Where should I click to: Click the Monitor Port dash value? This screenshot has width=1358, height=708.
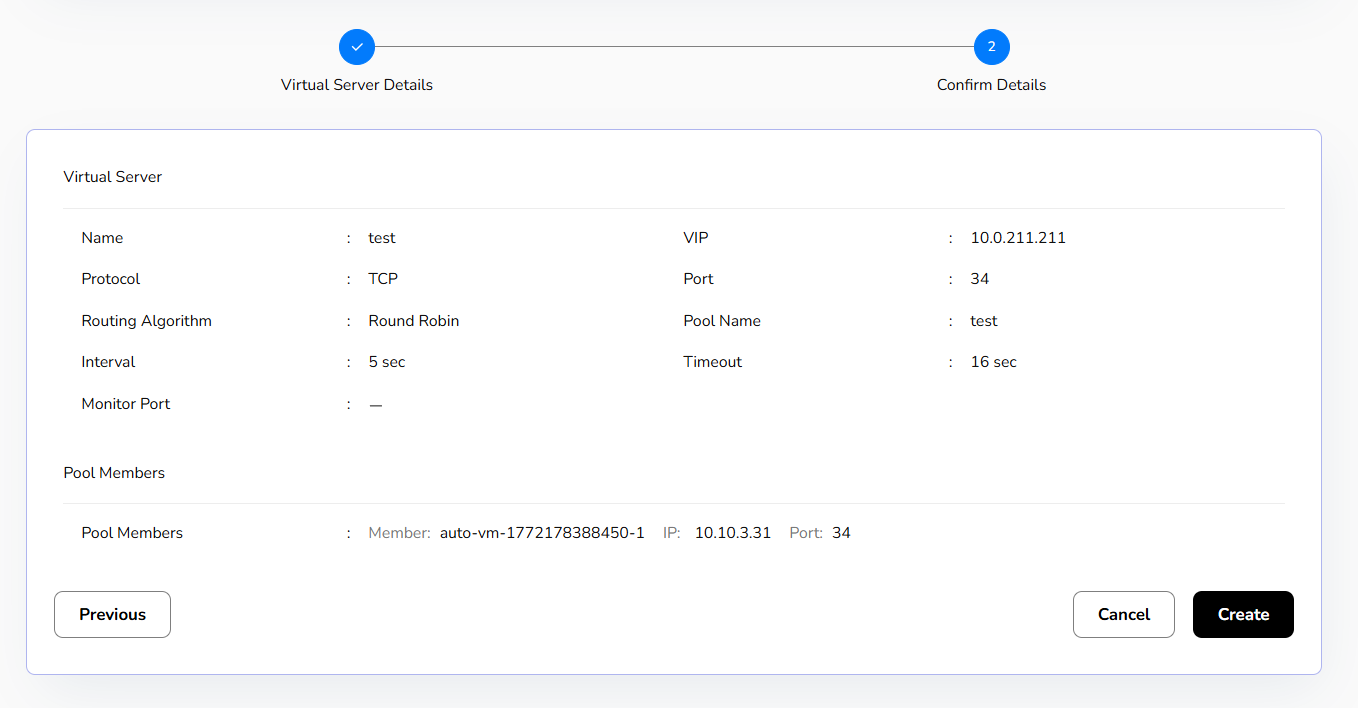click(x=376, y=405)
